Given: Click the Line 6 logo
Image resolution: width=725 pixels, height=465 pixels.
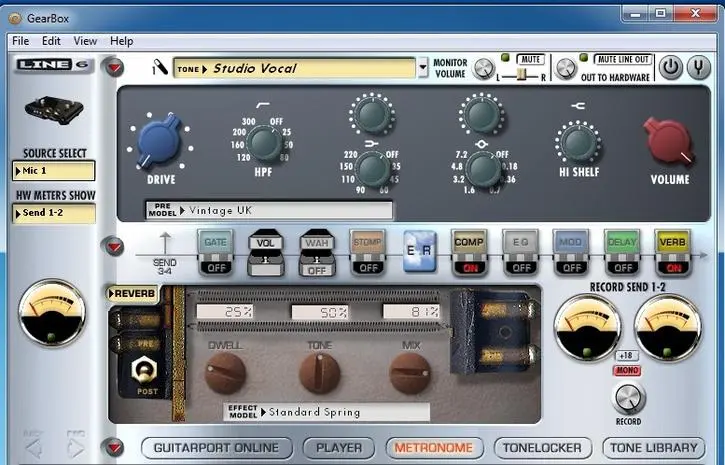Looking at the screenshot, I should [x=53, y=64].
